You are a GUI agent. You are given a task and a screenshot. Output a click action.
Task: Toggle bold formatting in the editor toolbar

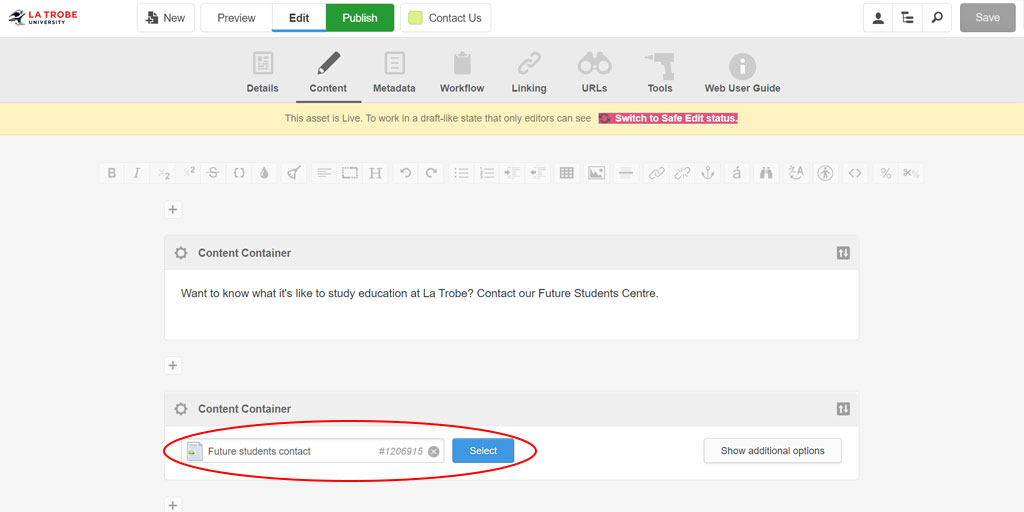(112, 173)
